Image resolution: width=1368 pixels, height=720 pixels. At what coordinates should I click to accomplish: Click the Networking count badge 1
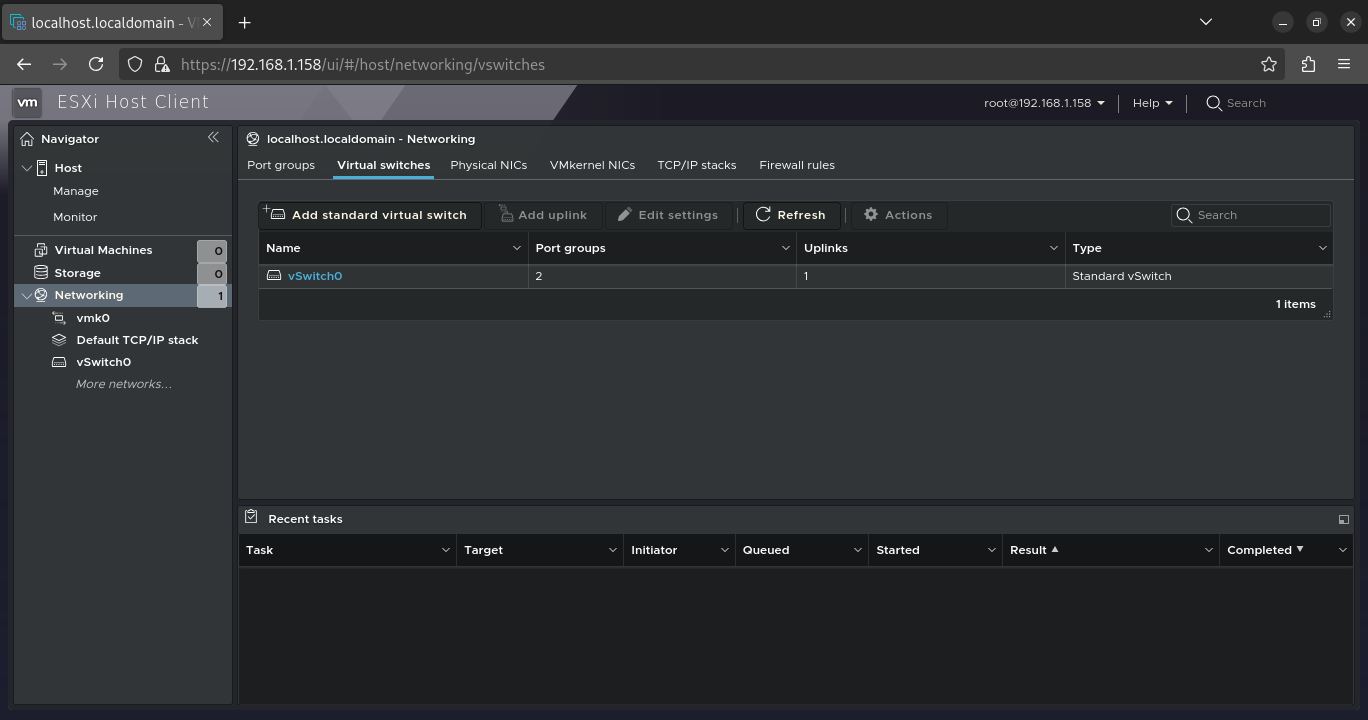tap(212, 296)
